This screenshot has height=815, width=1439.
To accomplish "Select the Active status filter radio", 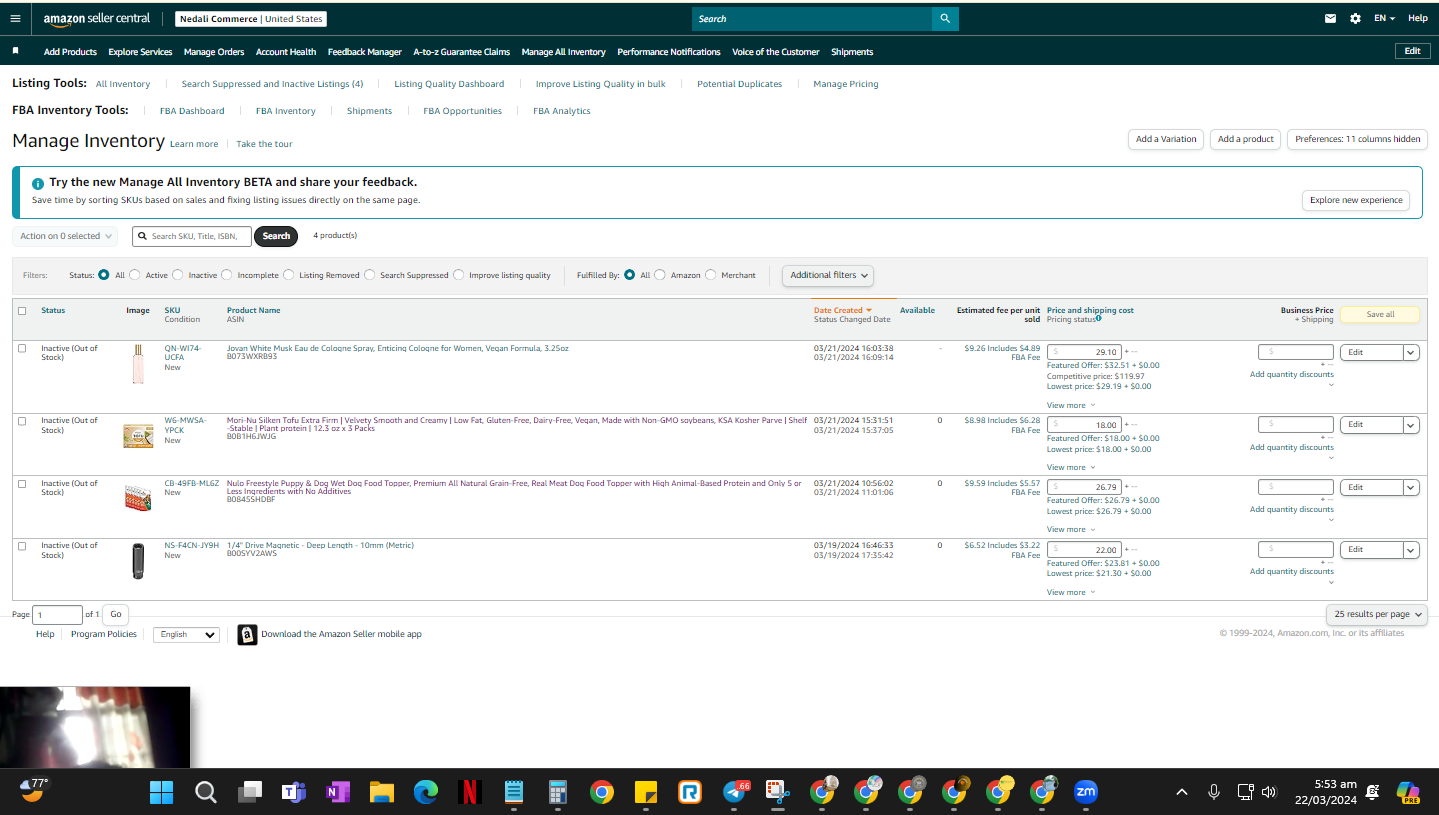I will (x=136, y=275).
